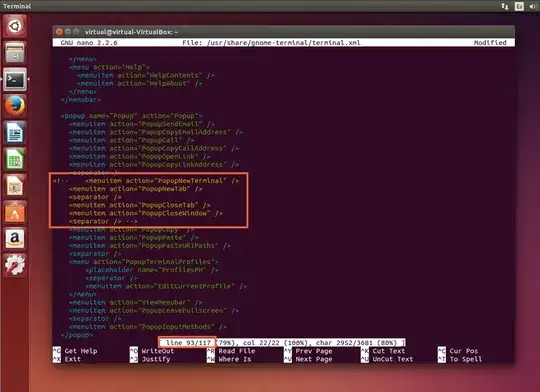Click the placeholder ProfilesPH line
540x392 pixels.
pyautogui.click(x=152, y=270)
